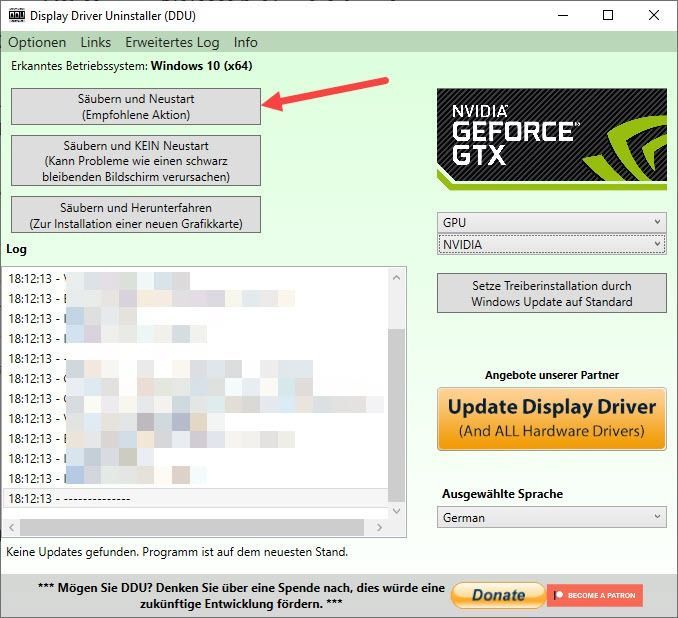Image resolution: width=678 pixels, height=618 pixels.
Task: Open the Info menu
Action: (x=246, y=42)
